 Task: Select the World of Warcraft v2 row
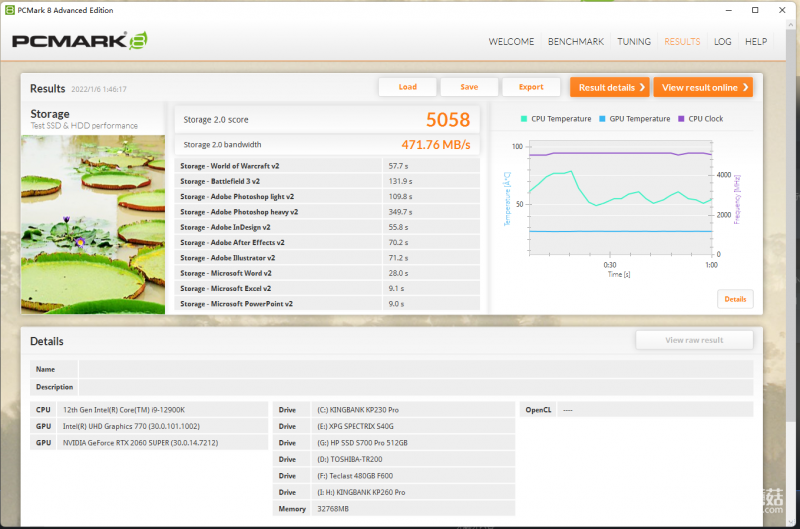tap(327, 166)
